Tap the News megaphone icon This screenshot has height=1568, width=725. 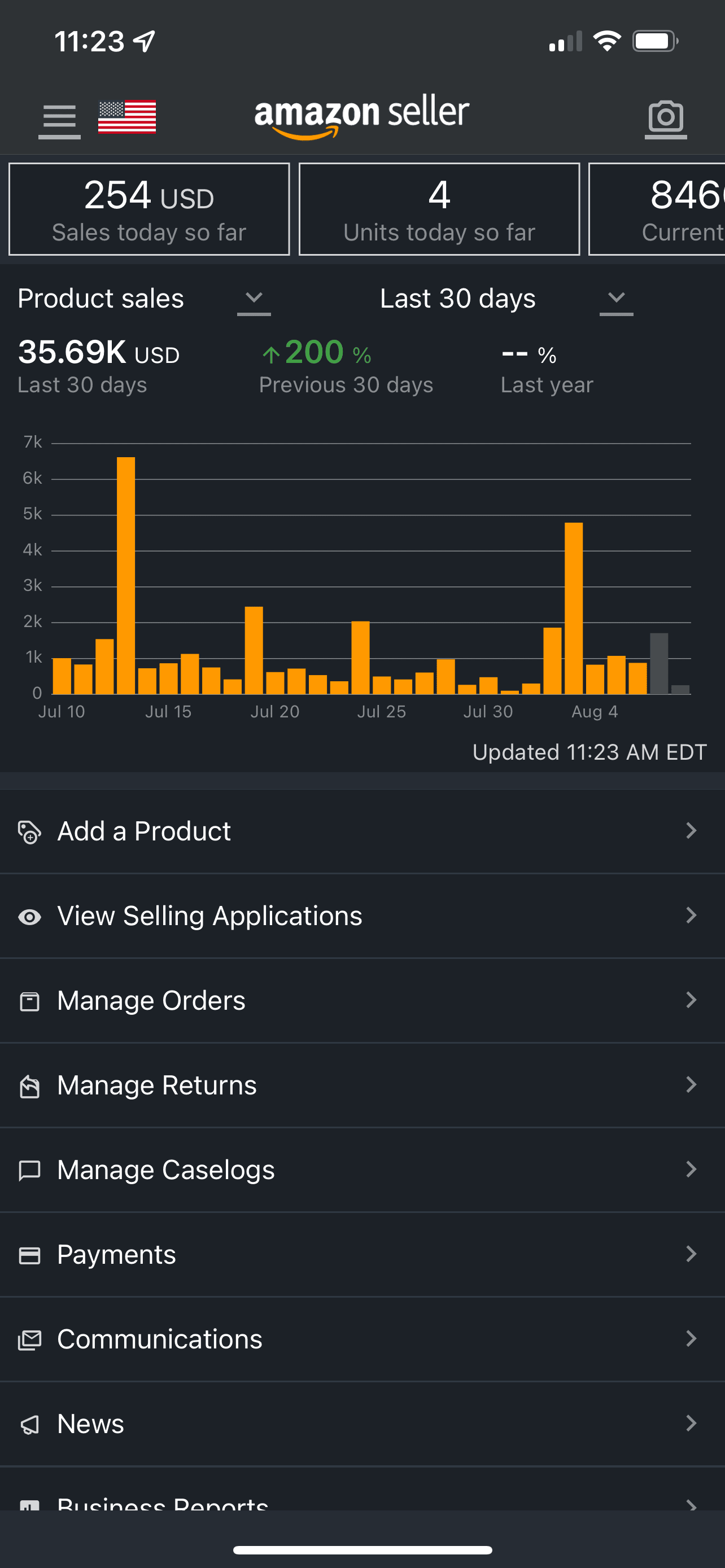(x=29, y=1424)
